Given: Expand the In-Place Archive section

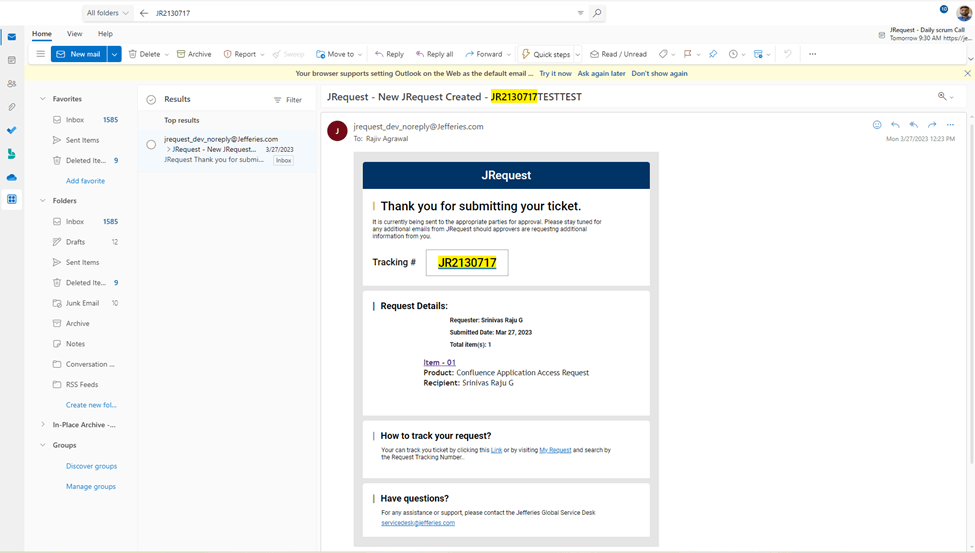Looking at the screenshot, I should (x=43, y=425).
